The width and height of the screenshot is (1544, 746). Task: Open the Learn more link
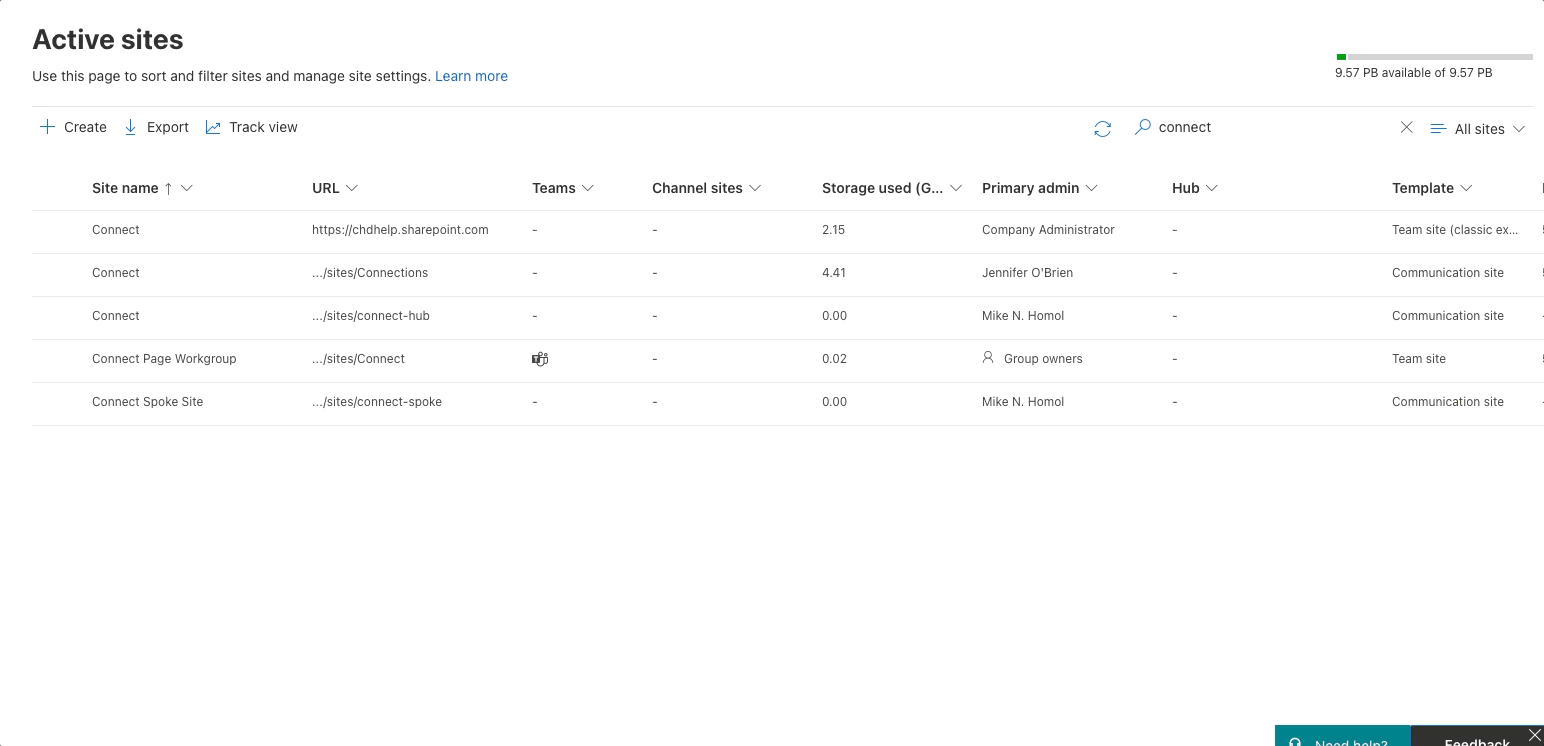point(471,76)
